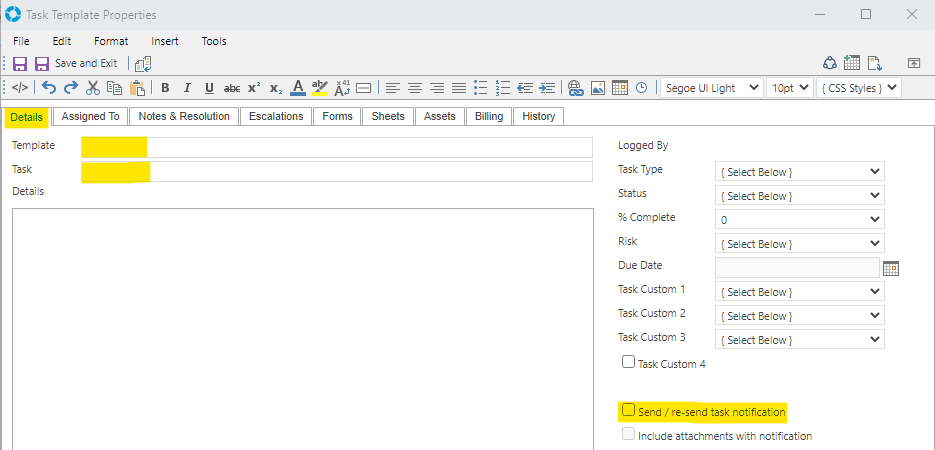Switch to the Escalations tab

pyautogui.click(x=276, y=116)
